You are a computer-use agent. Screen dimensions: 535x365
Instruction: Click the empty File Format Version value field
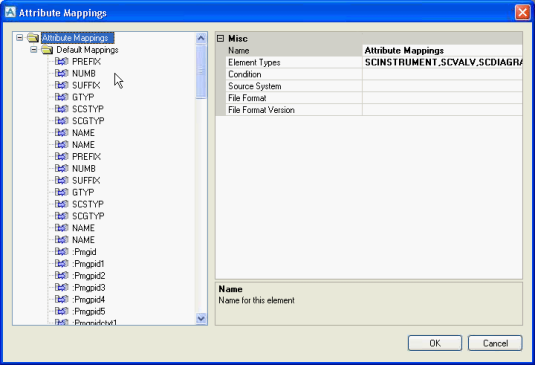pos(442,110)
